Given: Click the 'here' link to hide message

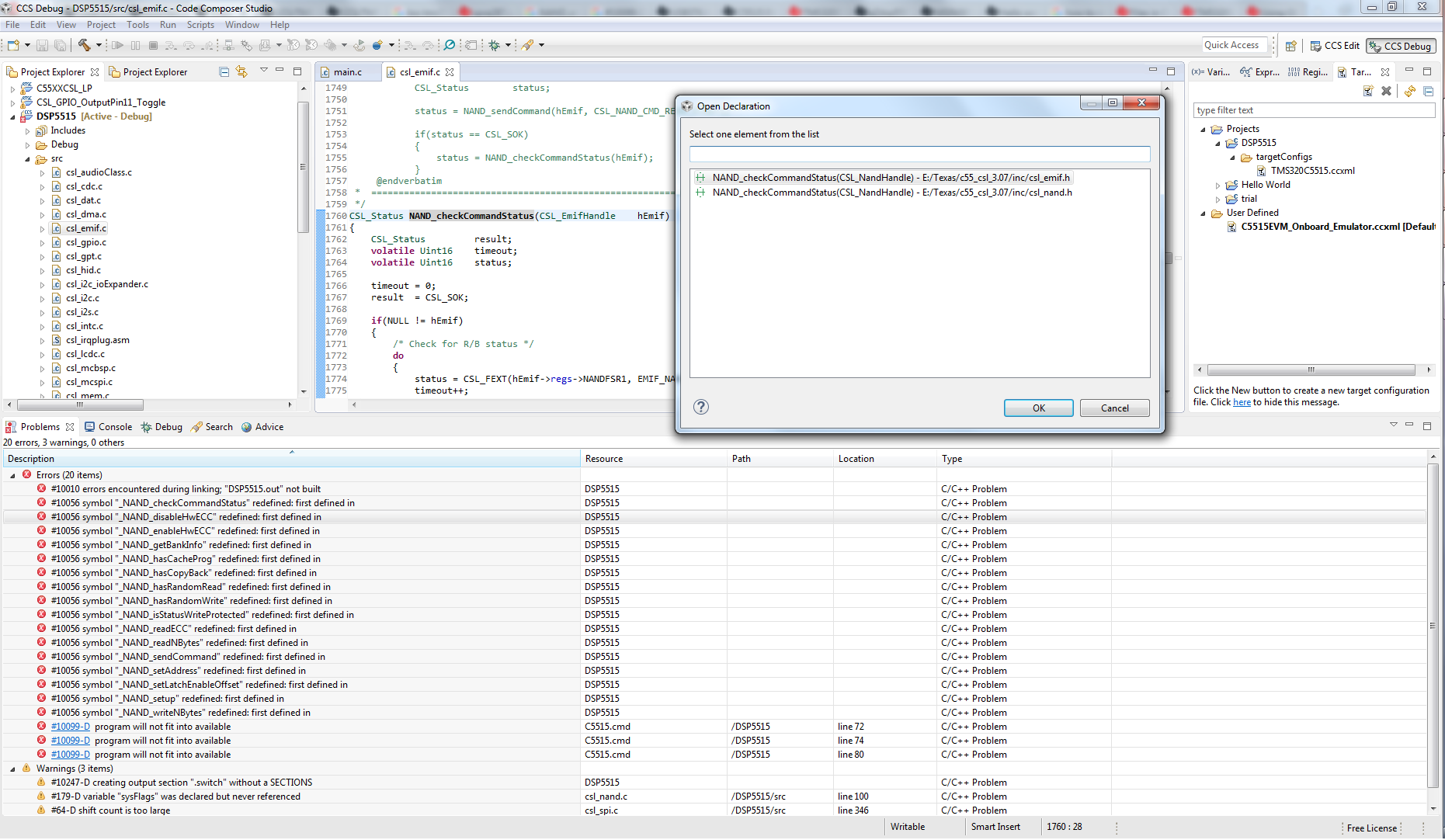Looking at the screenshot, I should pyautogui.click(x=1242, y=402).
